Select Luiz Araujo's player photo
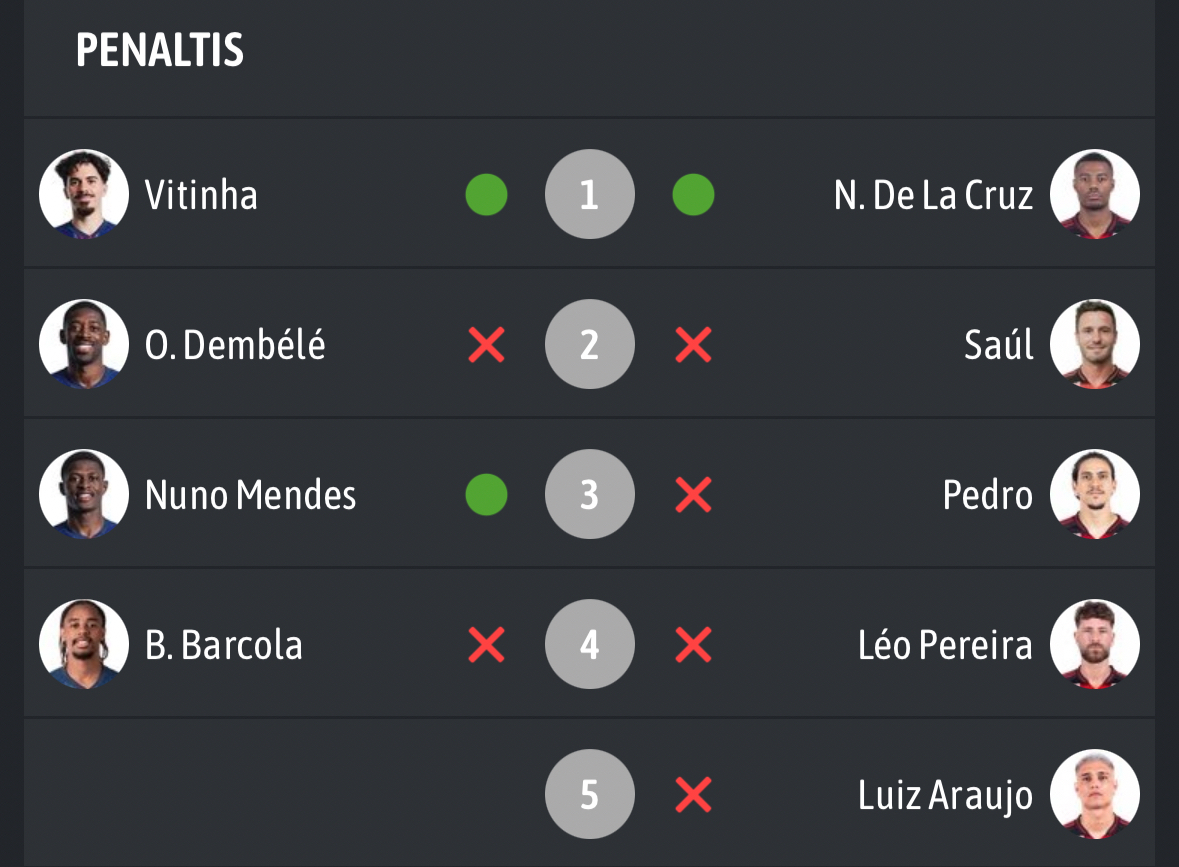 (1095, 794)
